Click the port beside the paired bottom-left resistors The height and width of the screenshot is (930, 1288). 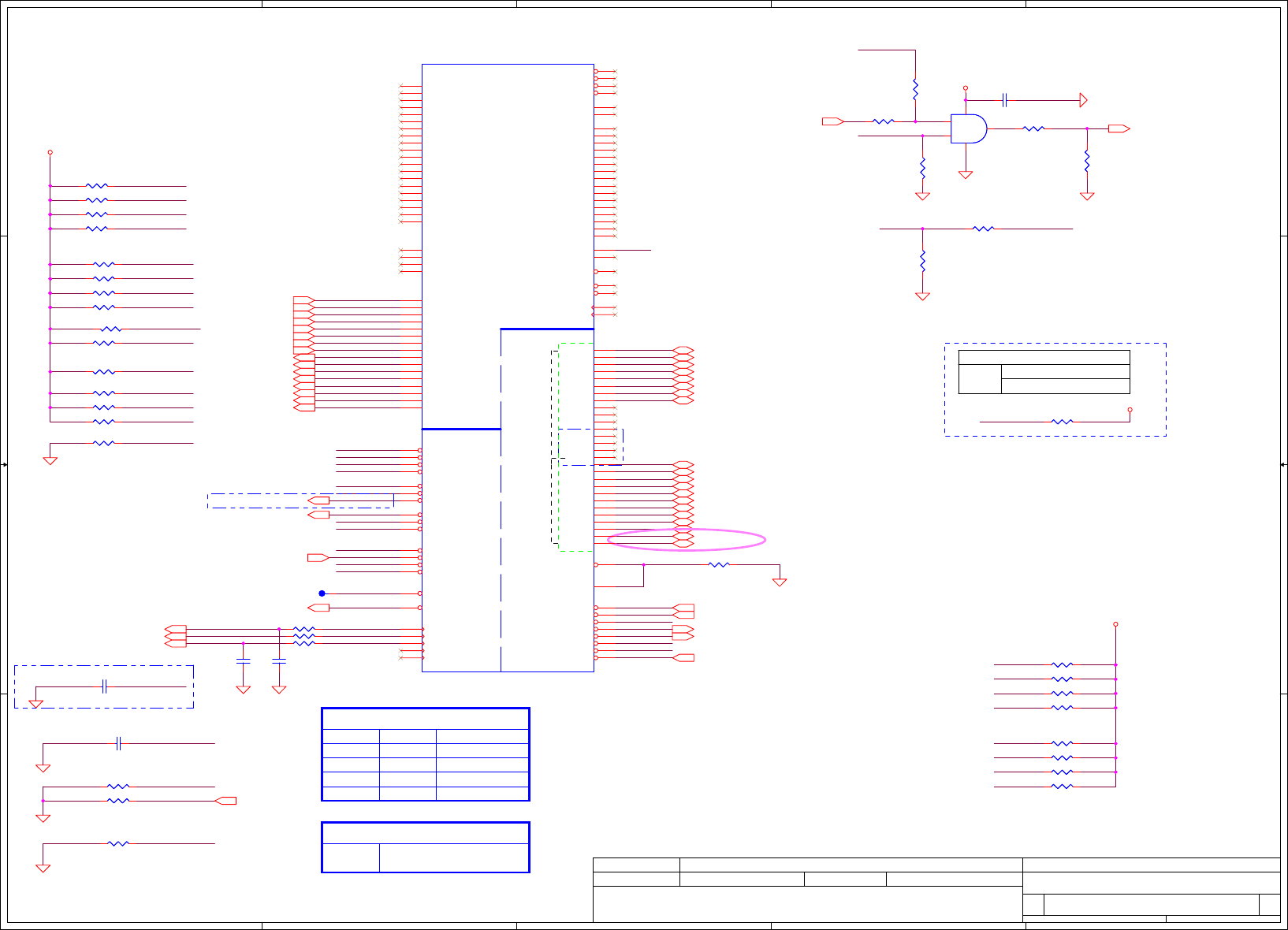pos(225,801)
